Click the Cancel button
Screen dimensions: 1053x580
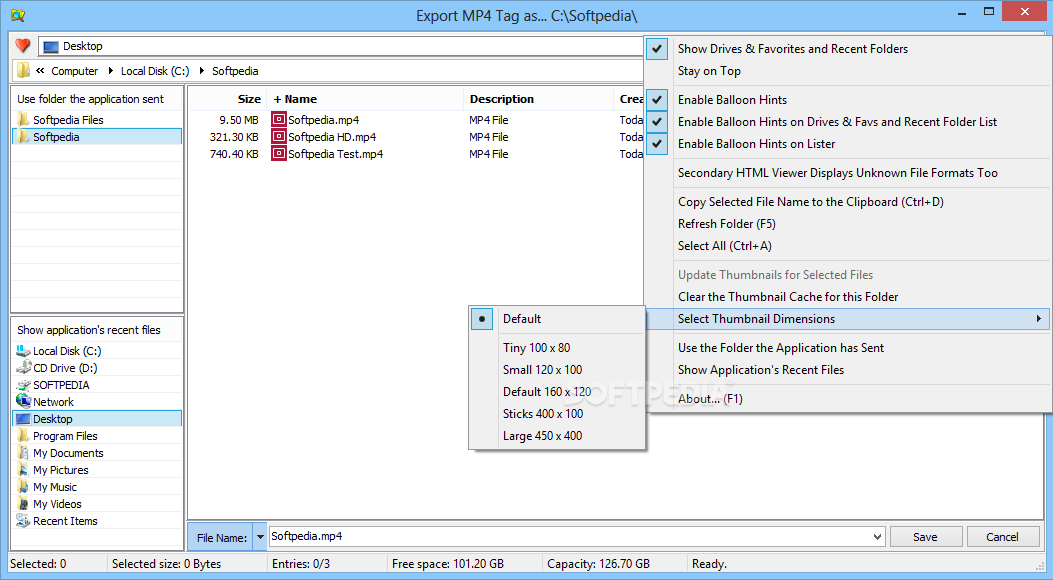click(1002, 537)
